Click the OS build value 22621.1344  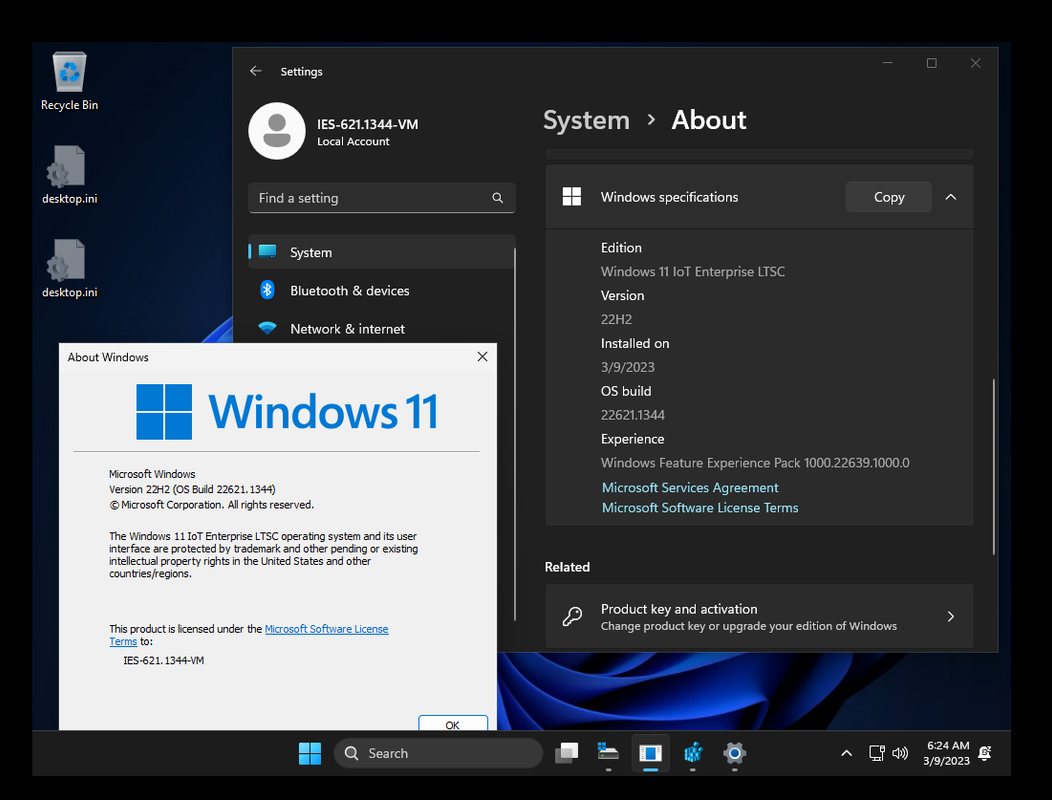(x=633, y=415)
